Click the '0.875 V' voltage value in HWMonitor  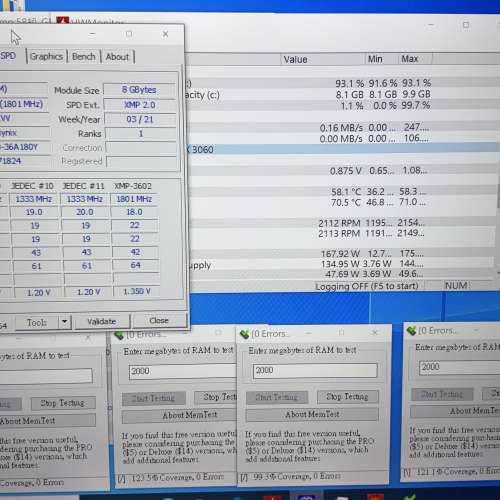coord(346,171)
